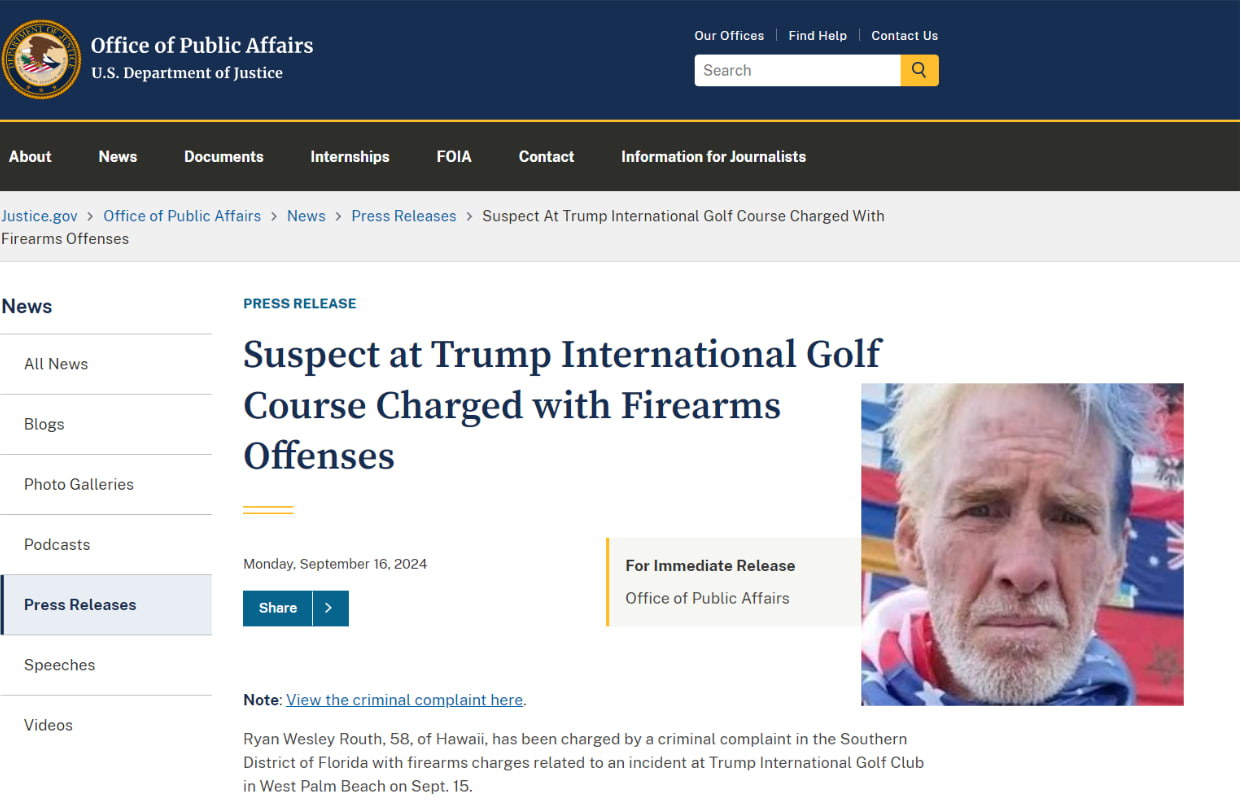
Task: Go to Press Releases breadcrumb link
Action: click(x=403, y=216)
